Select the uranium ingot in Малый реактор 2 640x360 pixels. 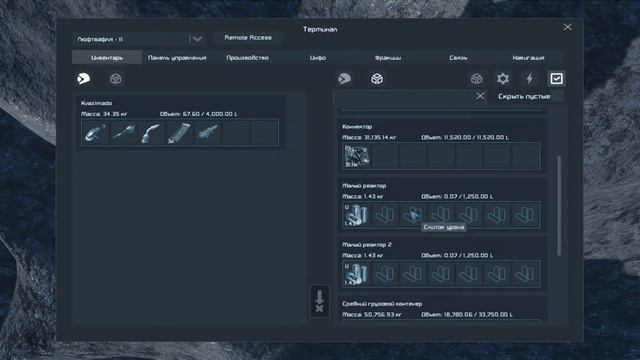356,274
